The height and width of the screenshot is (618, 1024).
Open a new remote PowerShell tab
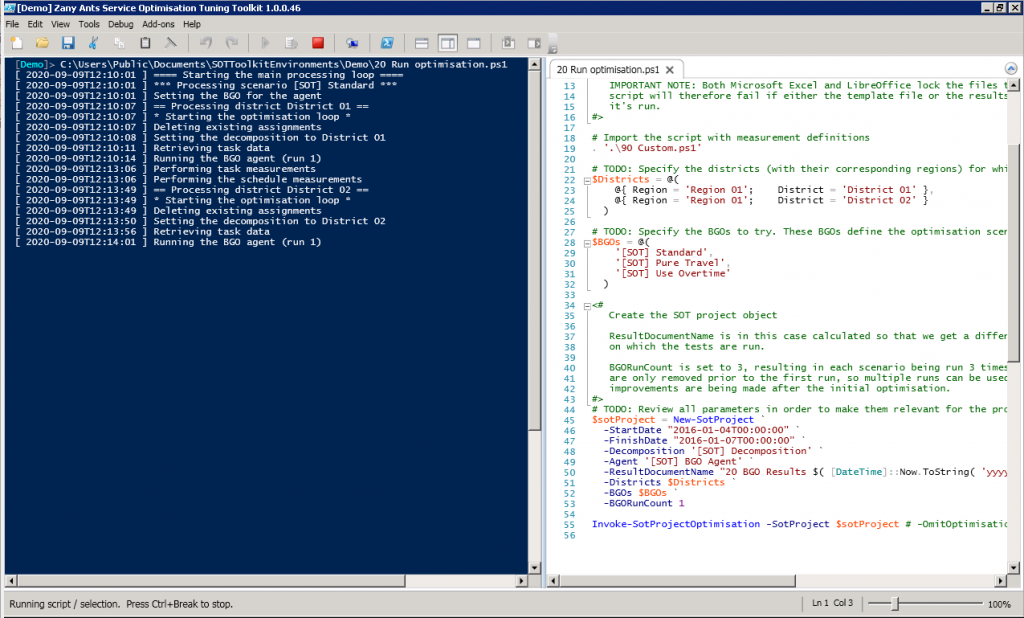coord(353,43)
